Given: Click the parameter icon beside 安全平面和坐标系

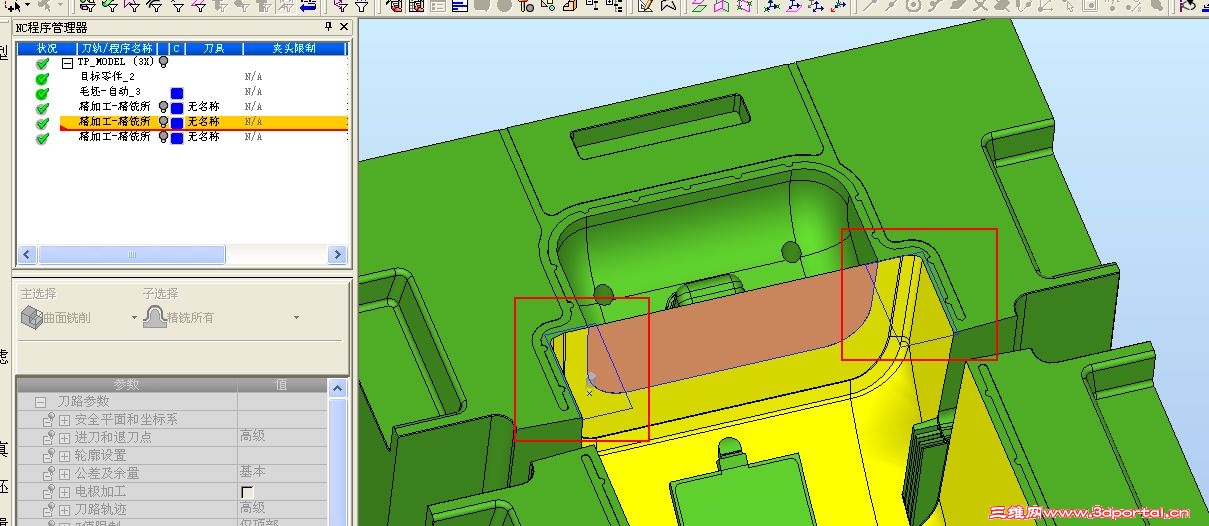Looking at the screenshot, I should pos(48,419).
